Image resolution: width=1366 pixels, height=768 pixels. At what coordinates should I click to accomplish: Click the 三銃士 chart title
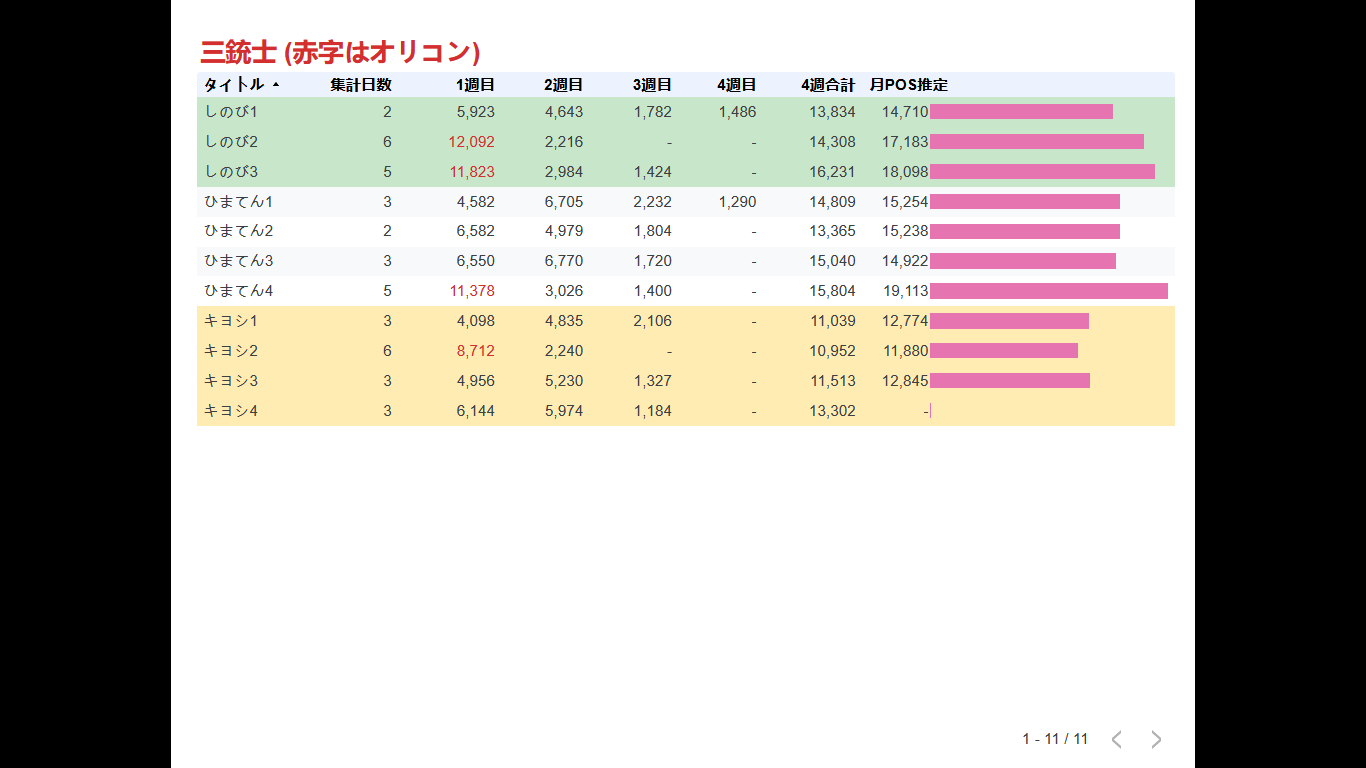[x=340, y=52]
